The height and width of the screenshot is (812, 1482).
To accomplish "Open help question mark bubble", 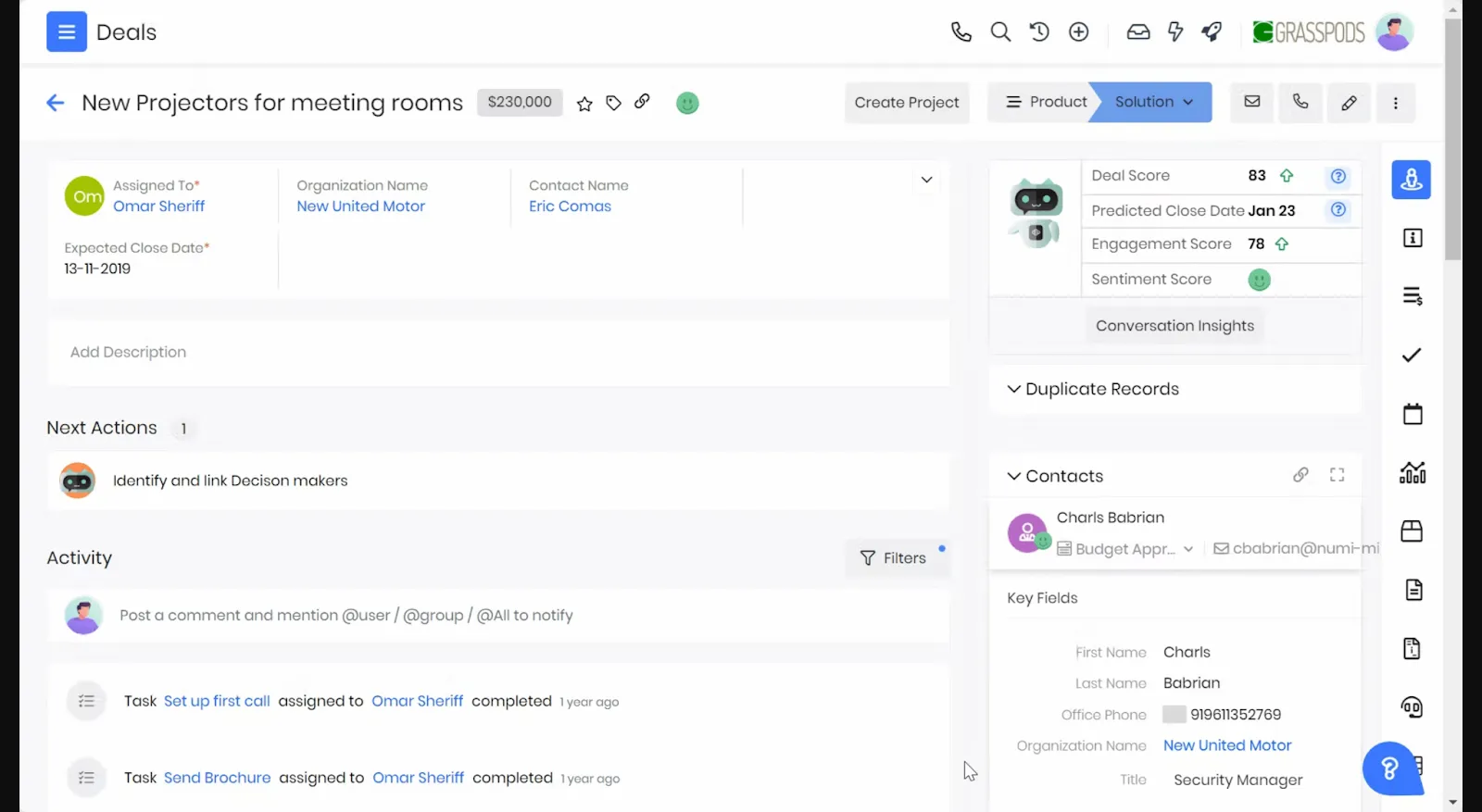I will [1389, 768].
